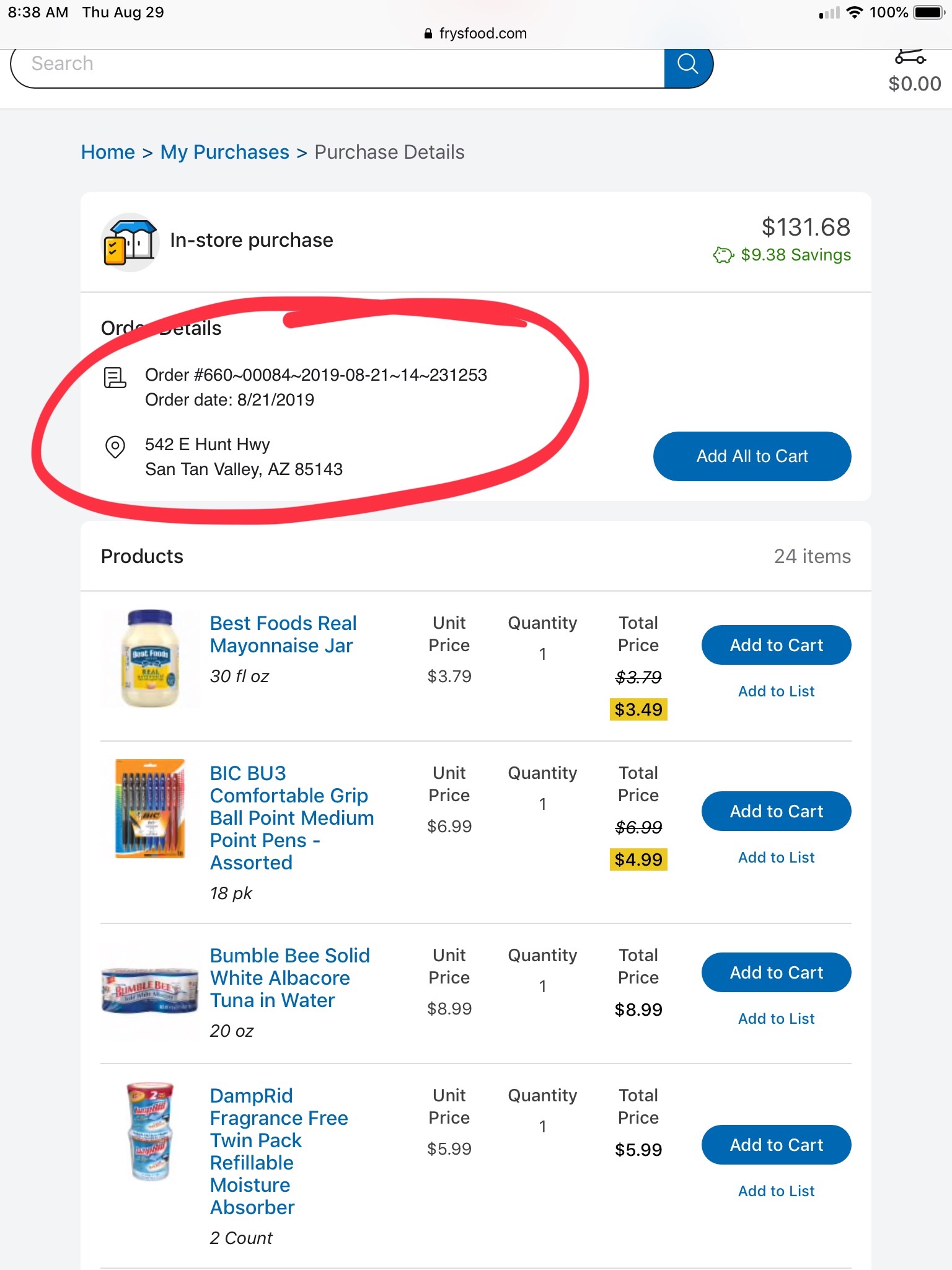Click the order receipt icon
Screen dimensions: 952x1270
[x=115, y=377]
